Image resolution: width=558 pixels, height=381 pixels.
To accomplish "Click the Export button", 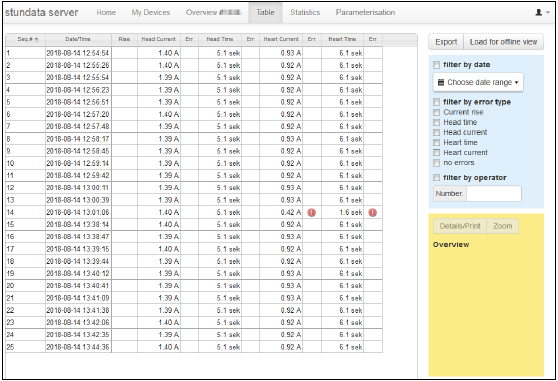I will [446, 42].
